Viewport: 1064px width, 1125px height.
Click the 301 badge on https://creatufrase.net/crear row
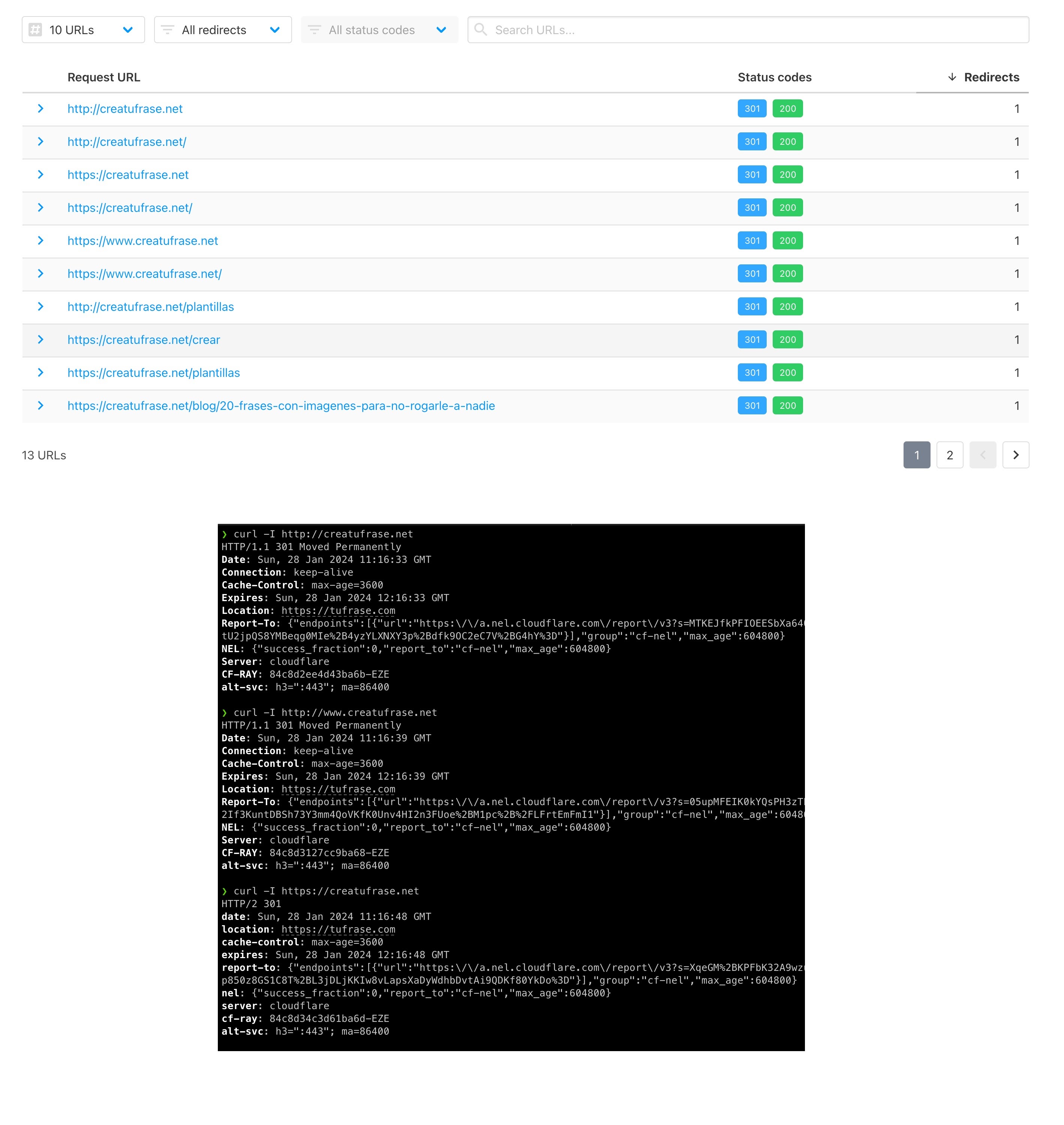[752, 339]
